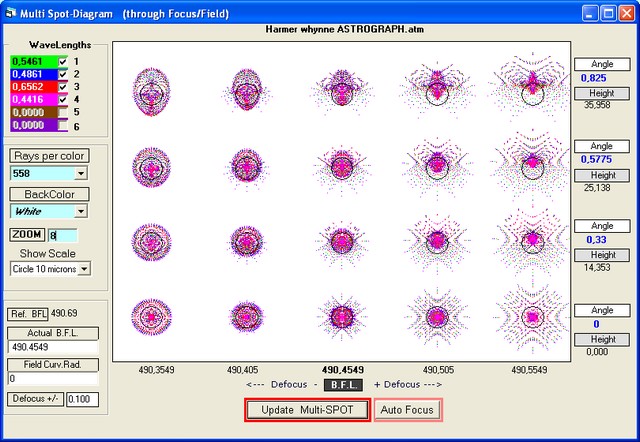The height and width of the screenshot is (442, 640).
Task: Open the Circle 10 microns scale dropdown
Action: [84, 269]
